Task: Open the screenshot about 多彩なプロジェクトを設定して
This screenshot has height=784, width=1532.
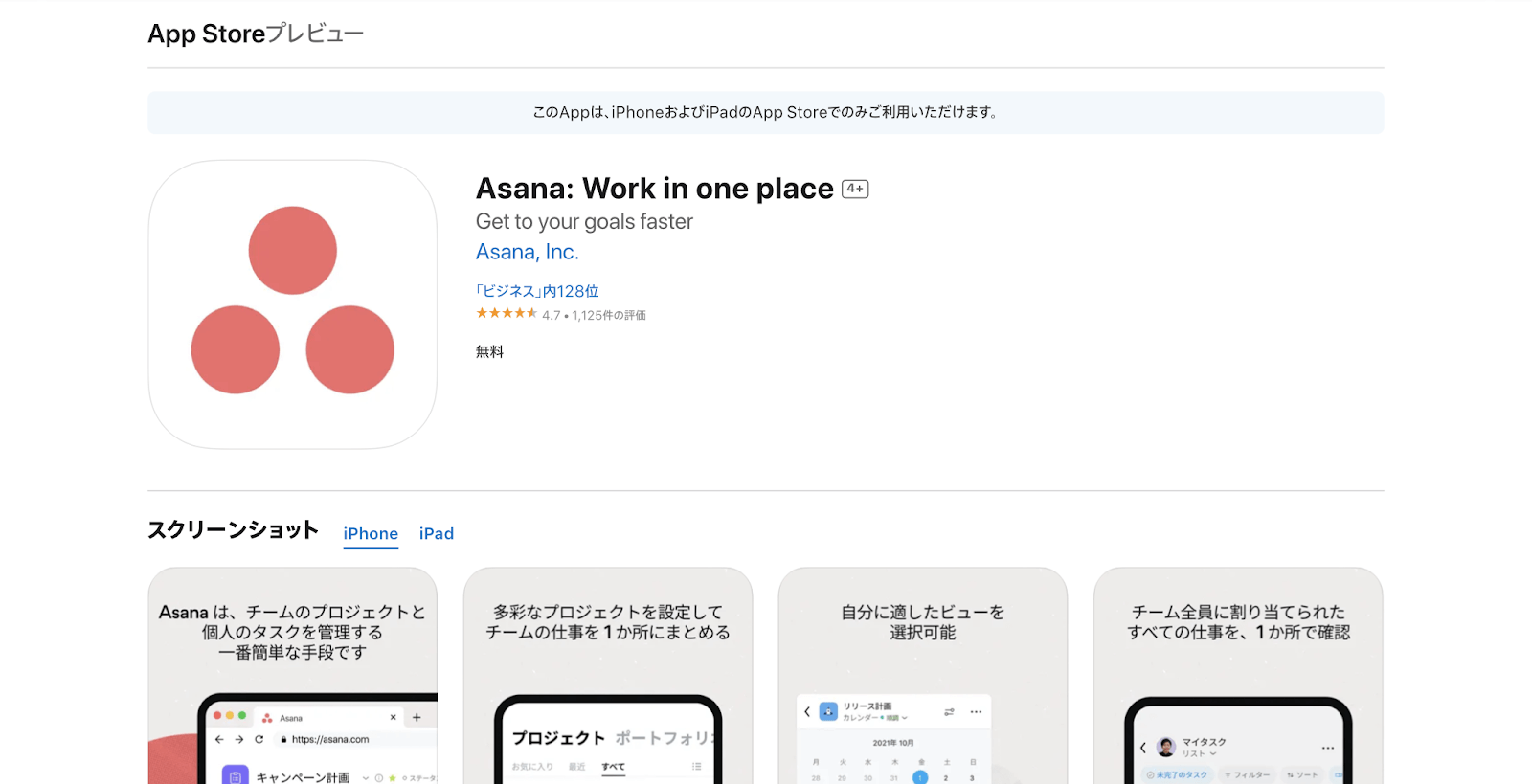Action: (x=608, y=676)
